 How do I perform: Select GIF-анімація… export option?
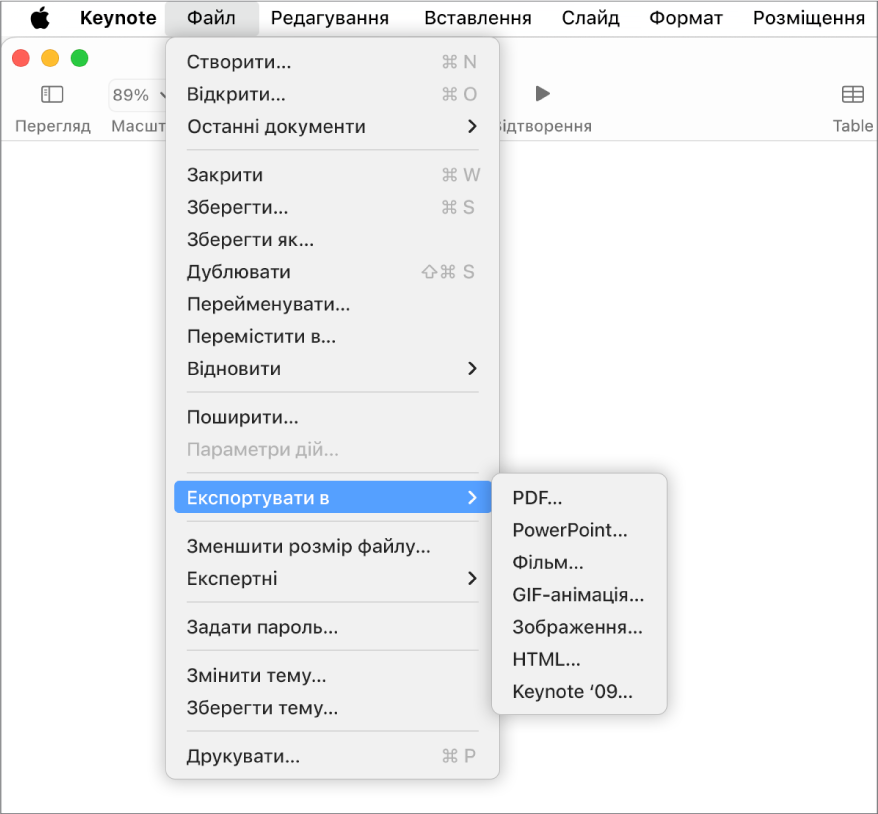578,596
